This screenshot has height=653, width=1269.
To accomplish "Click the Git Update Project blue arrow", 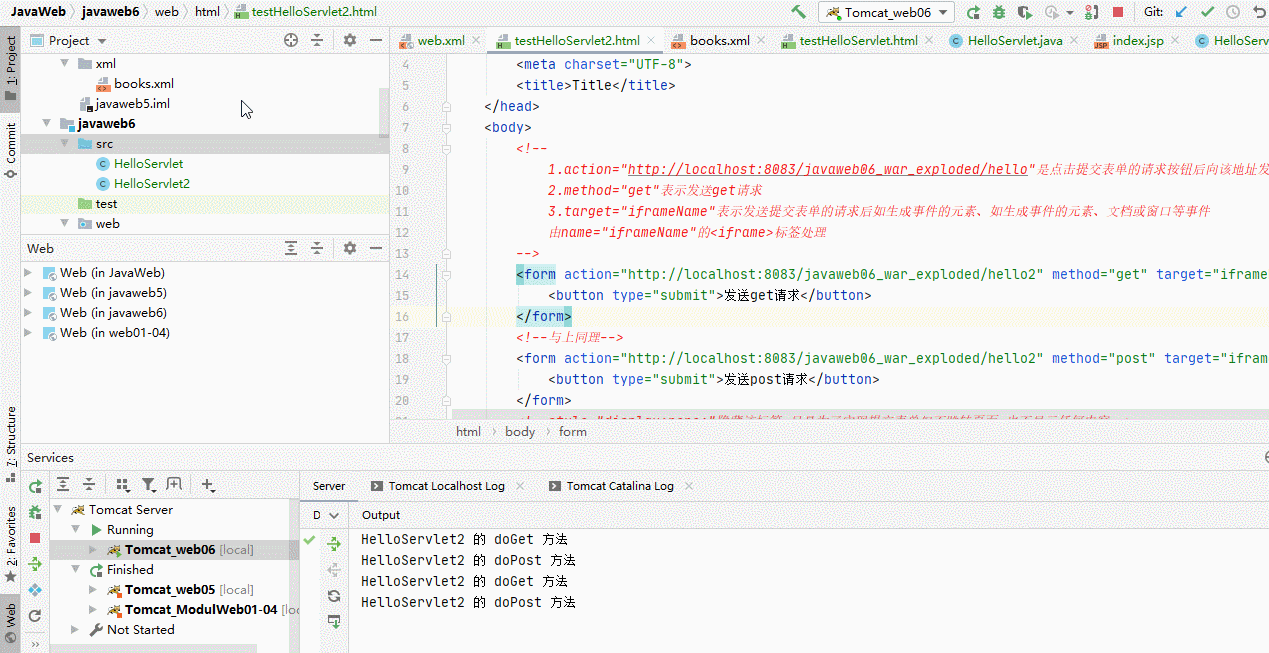I will tap(1182, 12).
